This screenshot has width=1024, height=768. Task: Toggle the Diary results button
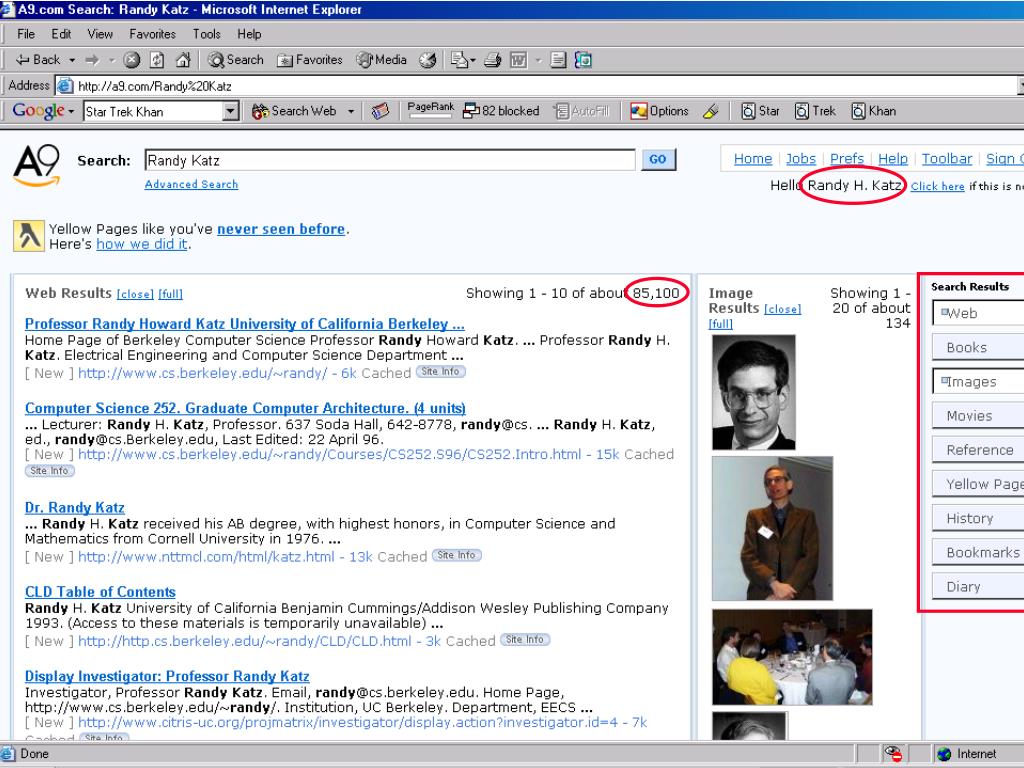(x=978, y=586)
